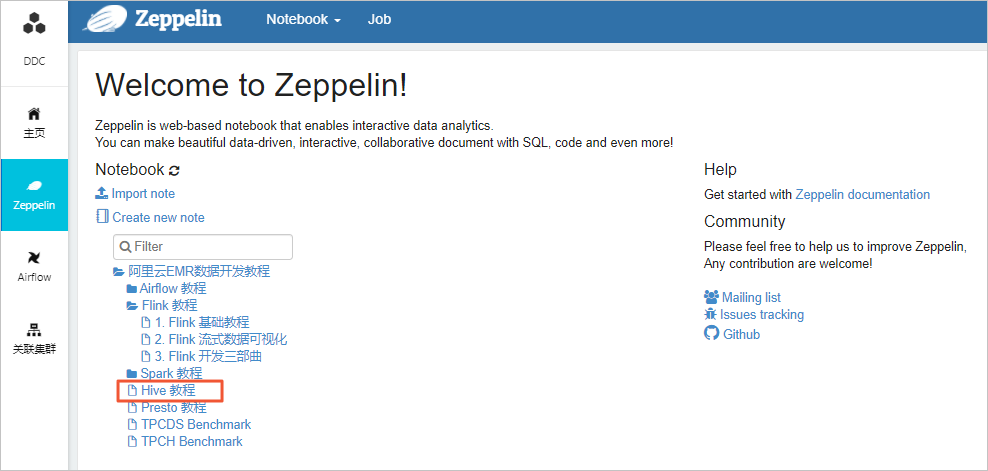Open the 主页 home icon in sidebar
988x471 pixels.
34,113
